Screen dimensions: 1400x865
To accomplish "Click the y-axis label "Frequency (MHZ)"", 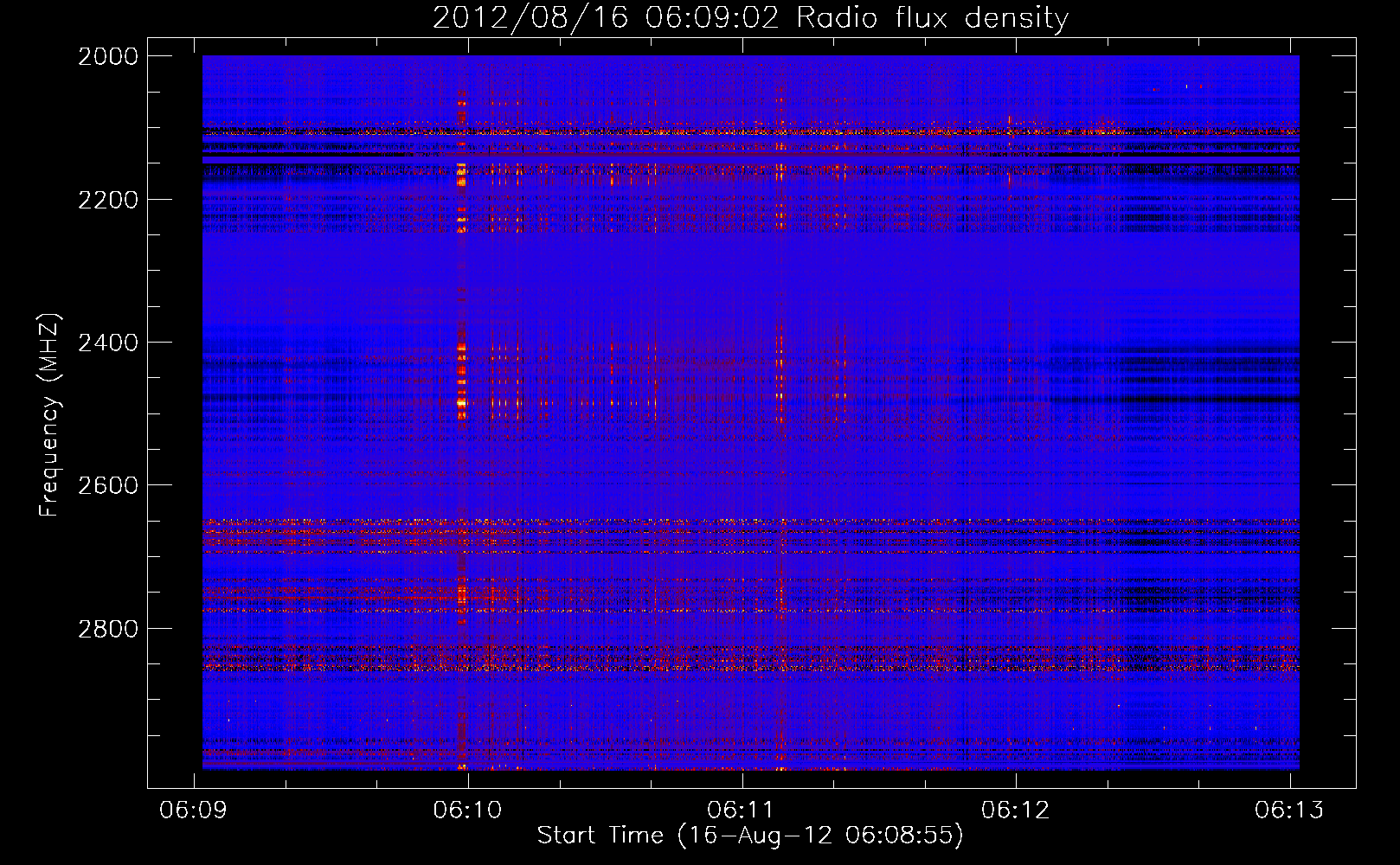I will (x=50, y=415).
